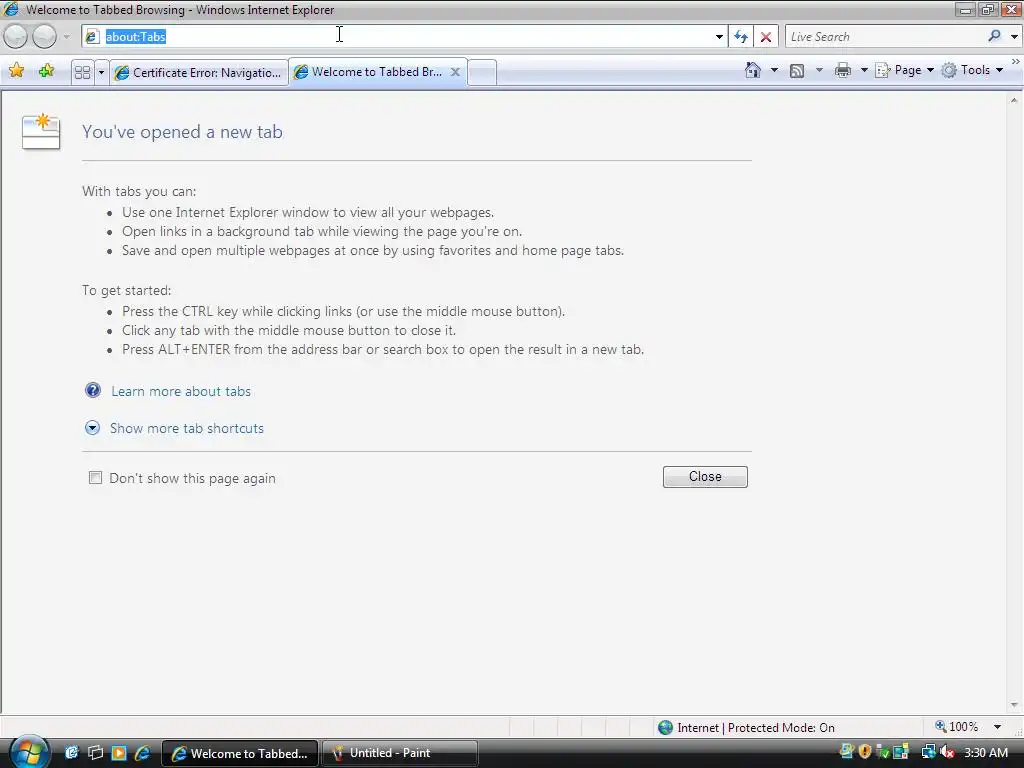Click the Refresh icon beside the address bar
The image size is (1024, 768).
(741, 37)
